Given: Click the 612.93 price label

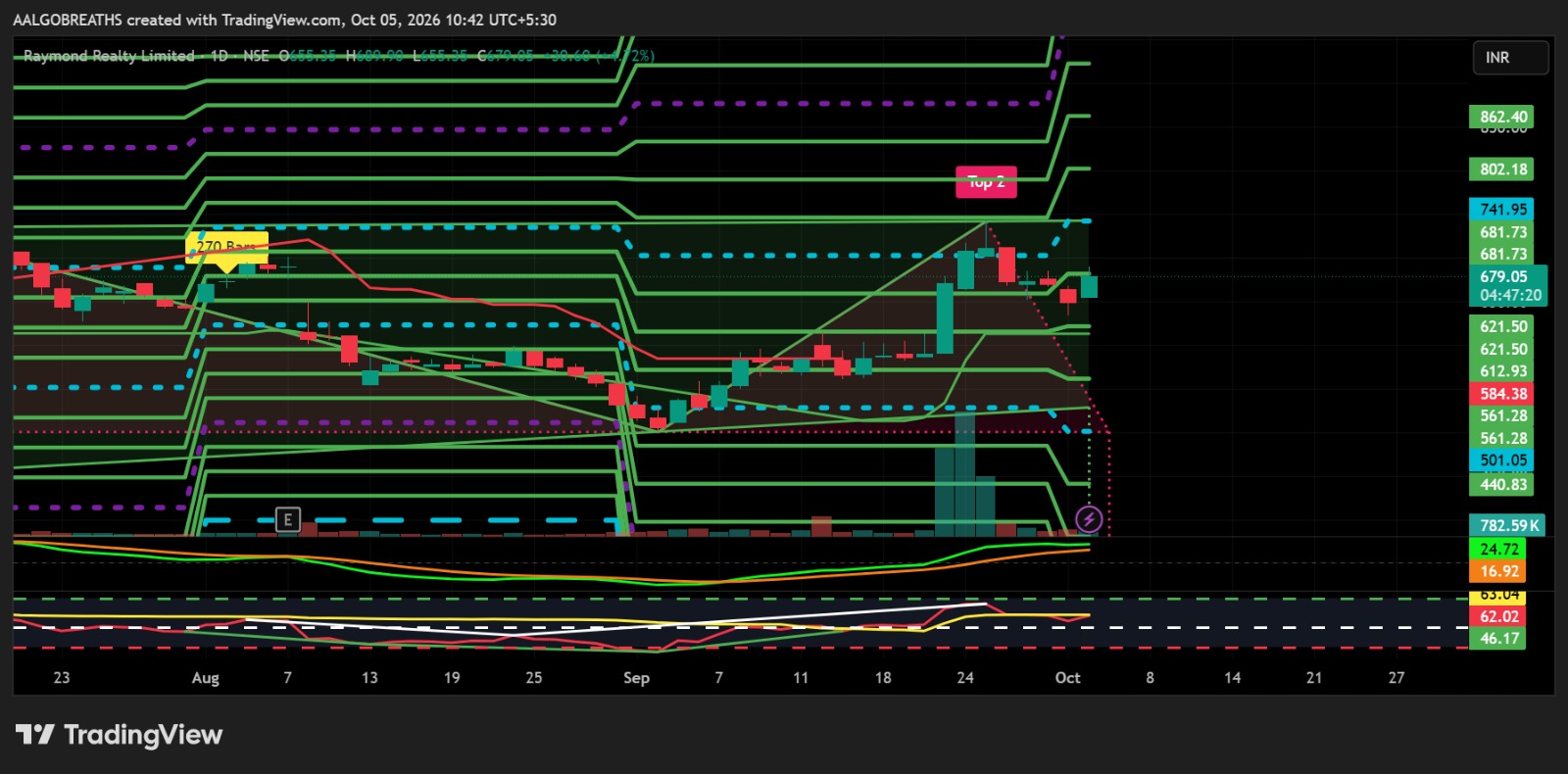Looking at the screenshot, I should (x=1502, y=371).
